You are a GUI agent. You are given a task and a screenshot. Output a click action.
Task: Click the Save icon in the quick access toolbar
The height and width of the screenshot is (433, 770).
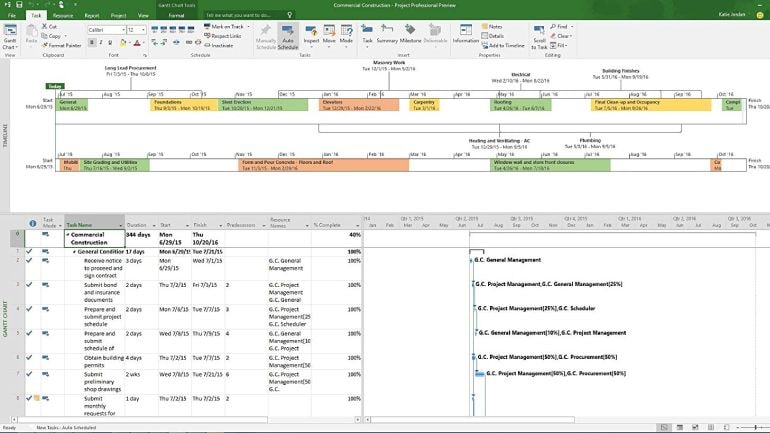click(19, 4)
